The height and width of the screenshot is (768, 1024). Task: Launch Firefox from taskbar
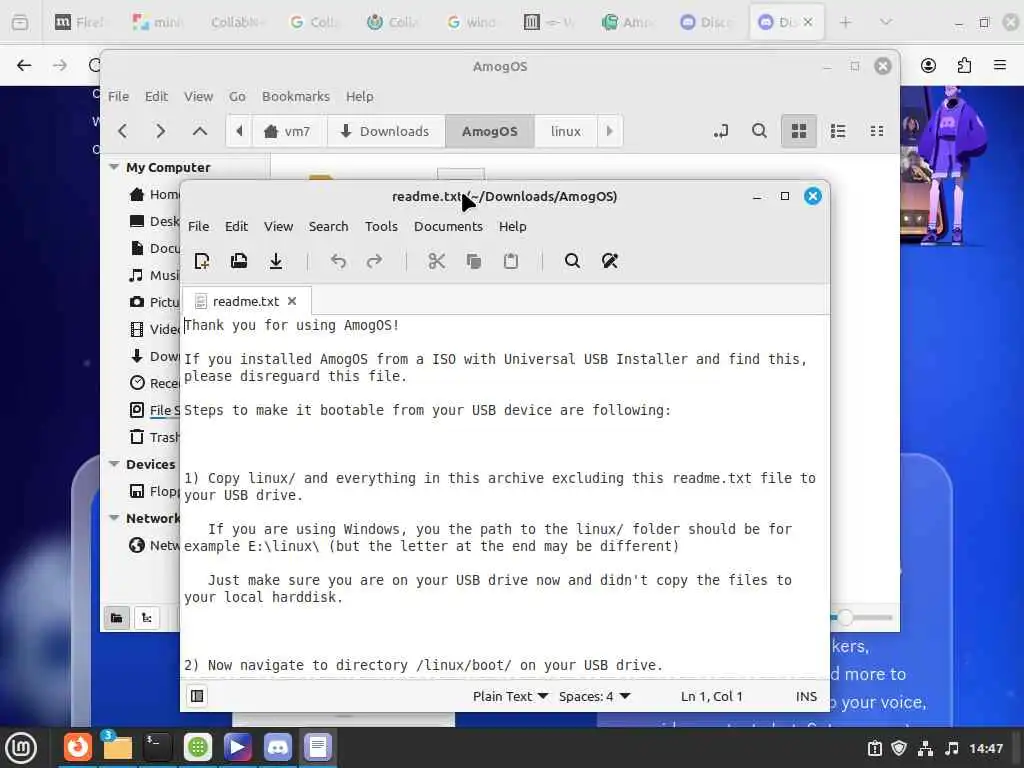[x=77, y=747]
